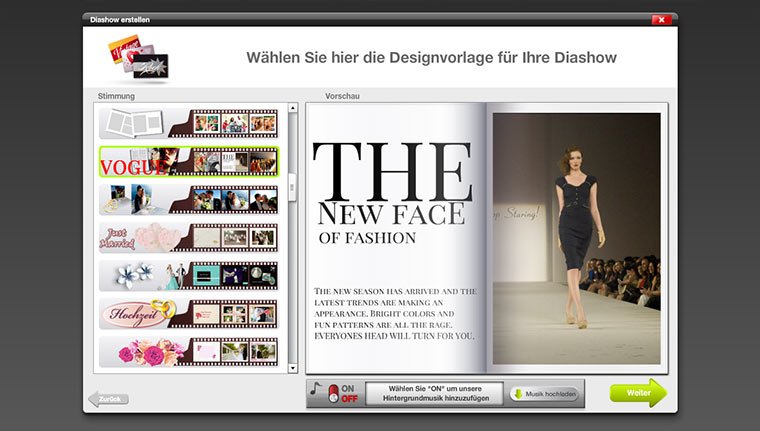Click the Musik hochladen upload button
This screenshot has width=760, height=431.
[x=545, y=394]
